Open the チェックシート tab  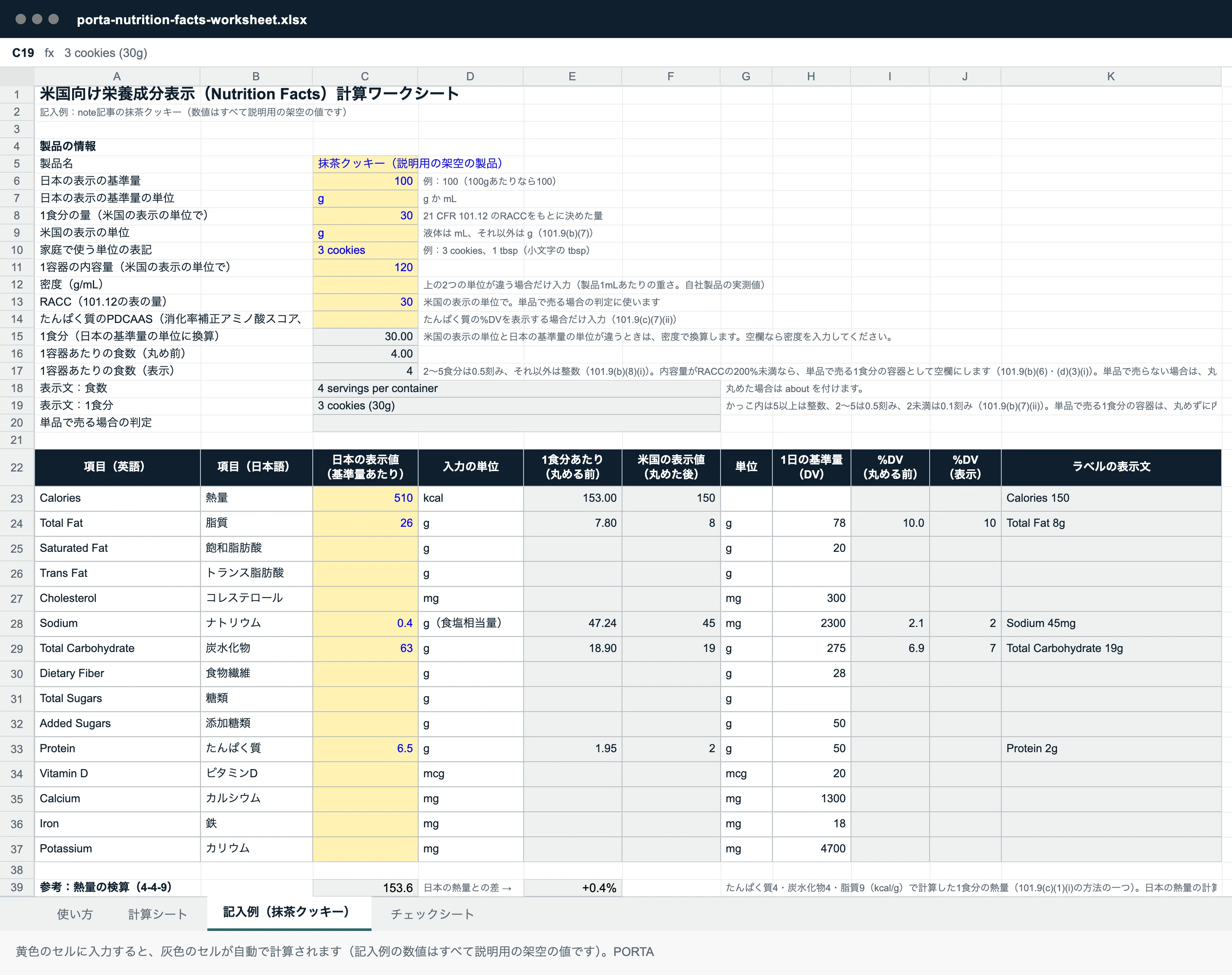(432, 914)
